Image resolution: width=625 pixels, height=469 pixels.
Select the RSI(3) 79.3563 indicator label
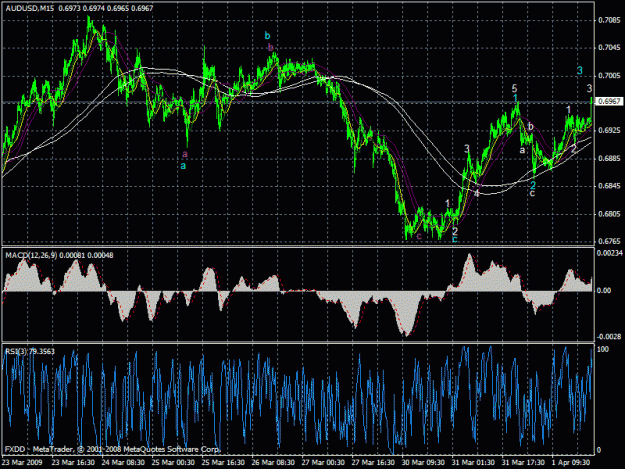[30, 351]
